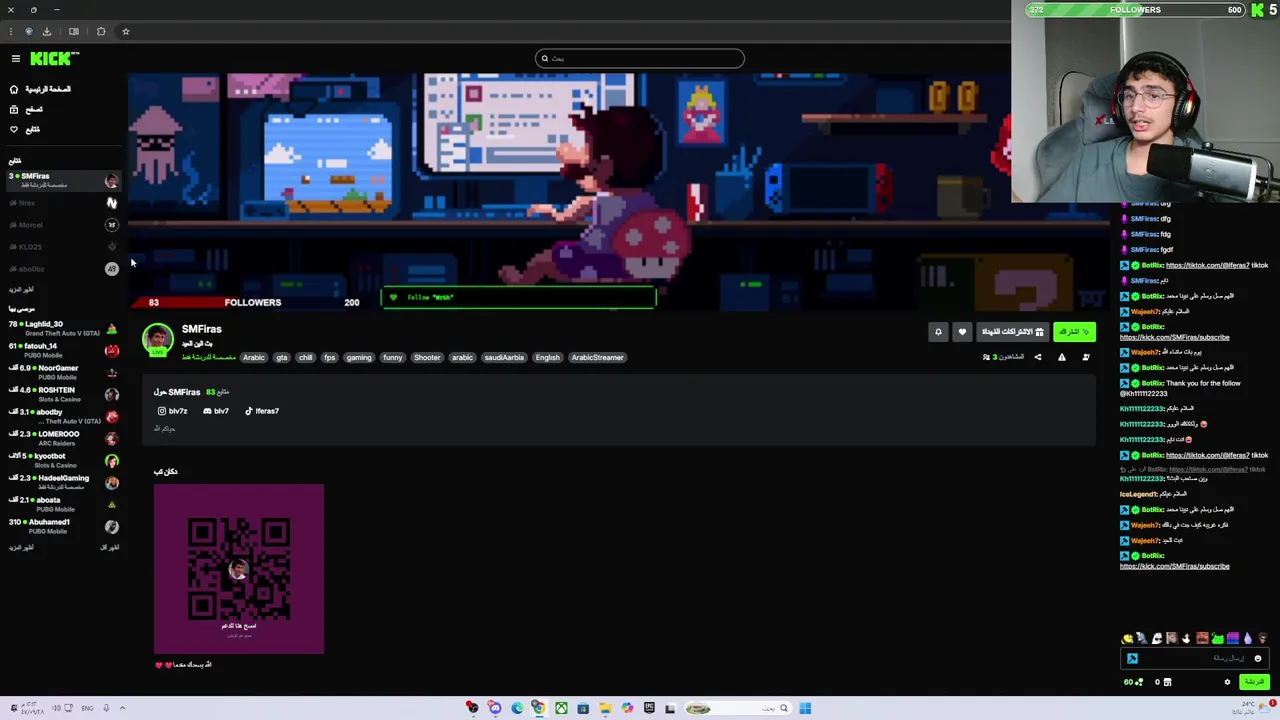Select the English tag
1280x720 pixels.
point(547,357)
